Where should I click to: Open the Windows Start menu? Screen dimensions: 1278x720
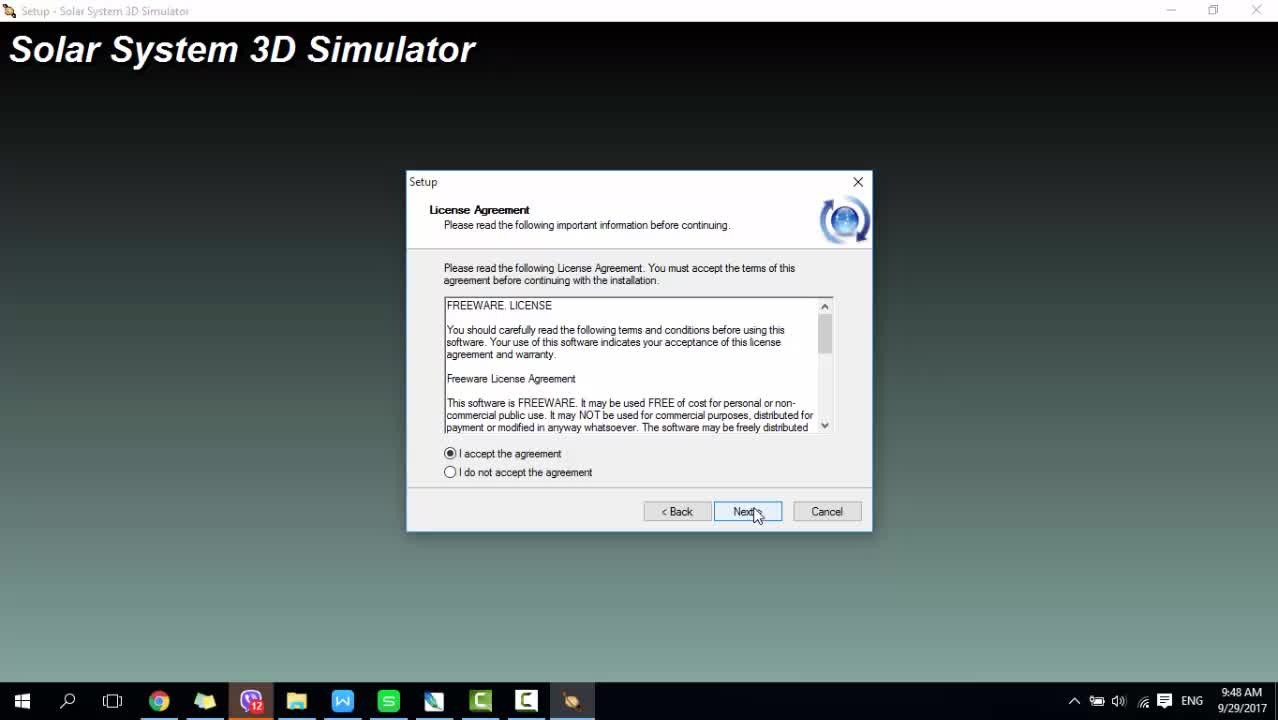22,701
